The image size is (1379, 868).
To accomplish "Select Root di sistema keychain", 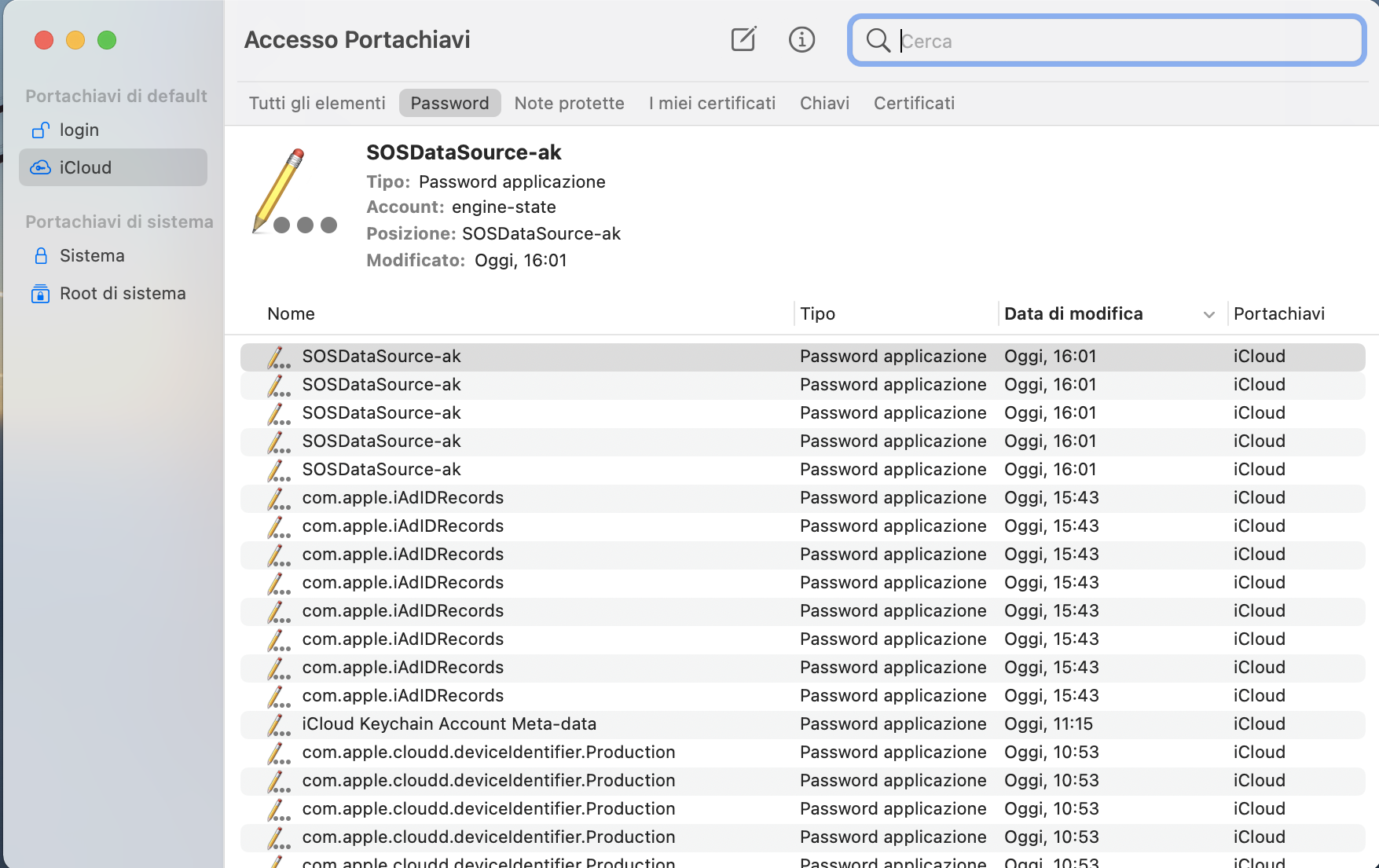I will (113, 293).
